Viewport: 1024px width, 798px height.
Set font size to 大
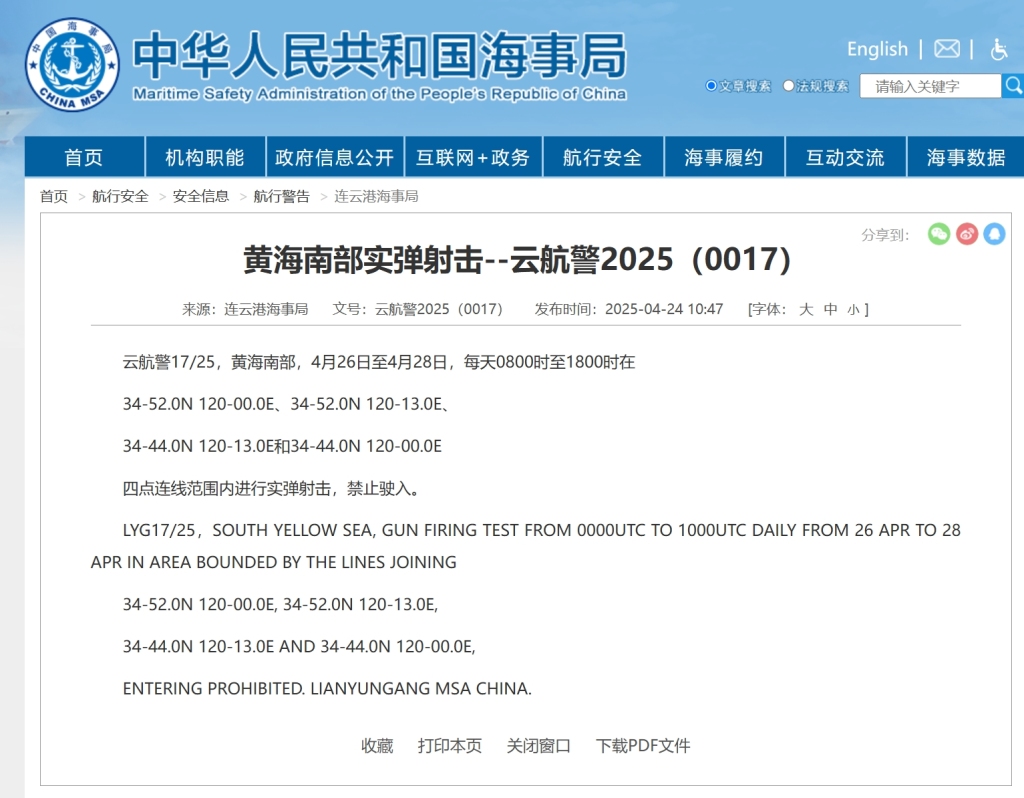pyautogui.click(x=806, y=309)
